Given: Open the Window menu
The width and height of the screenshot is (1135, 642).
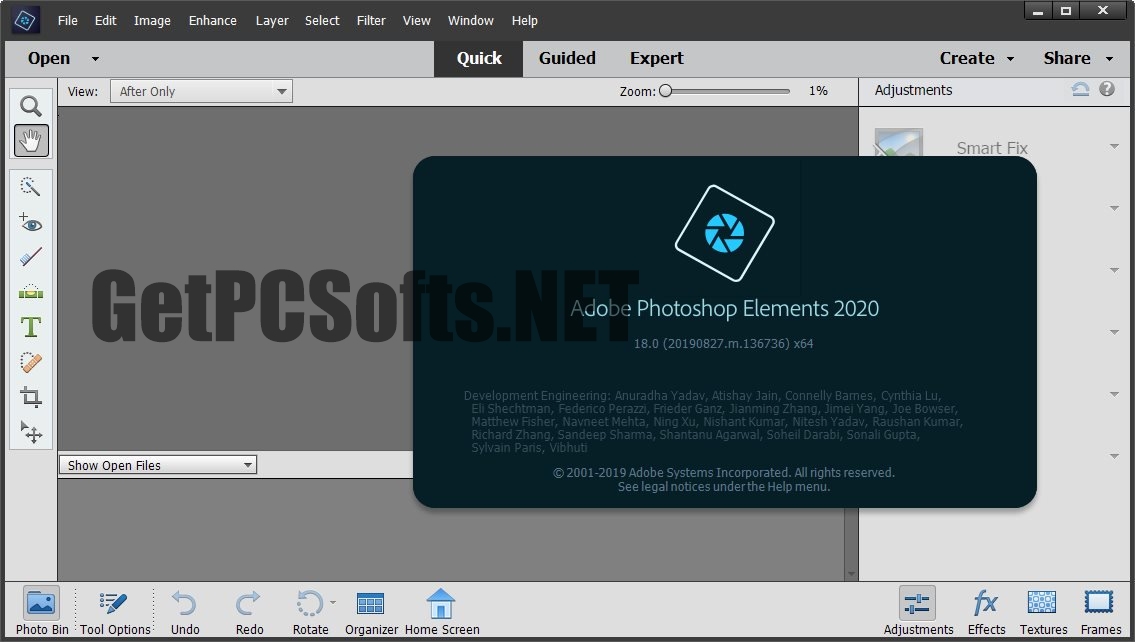Looking at the screenshot, I should 470,20.
